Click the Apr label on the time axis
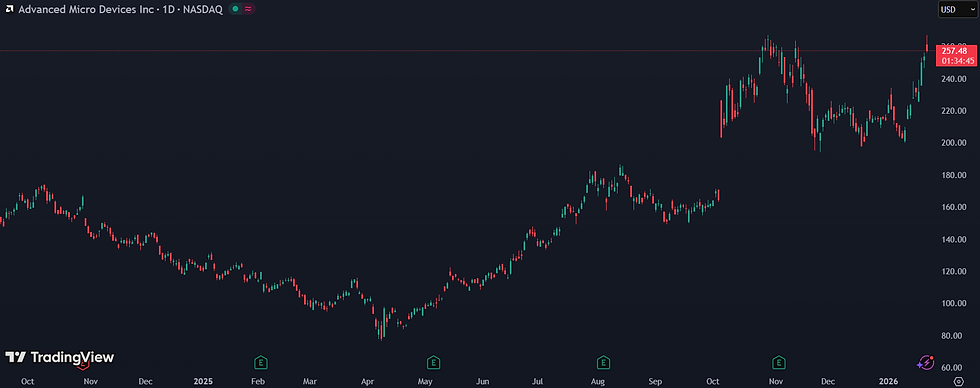Image resolution: width=980 pixels, height=388 pixels. click(368, 381)
